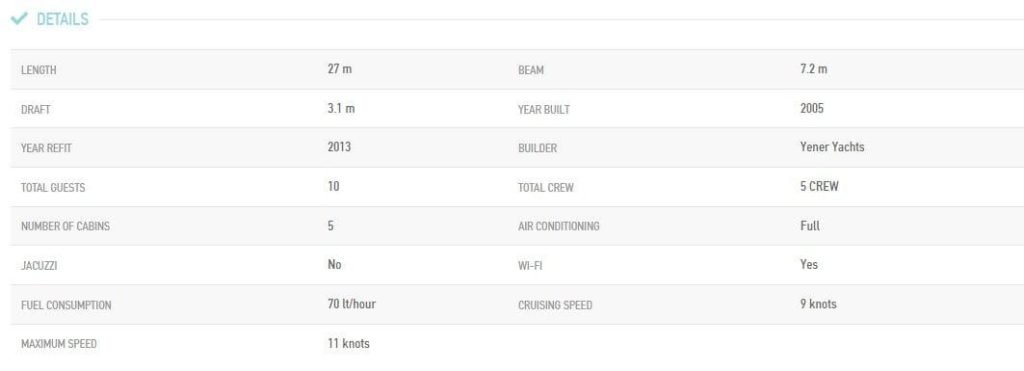The image size is (1024, 371).
Task: Click the LENGTH label
Action: coord(39,71)
